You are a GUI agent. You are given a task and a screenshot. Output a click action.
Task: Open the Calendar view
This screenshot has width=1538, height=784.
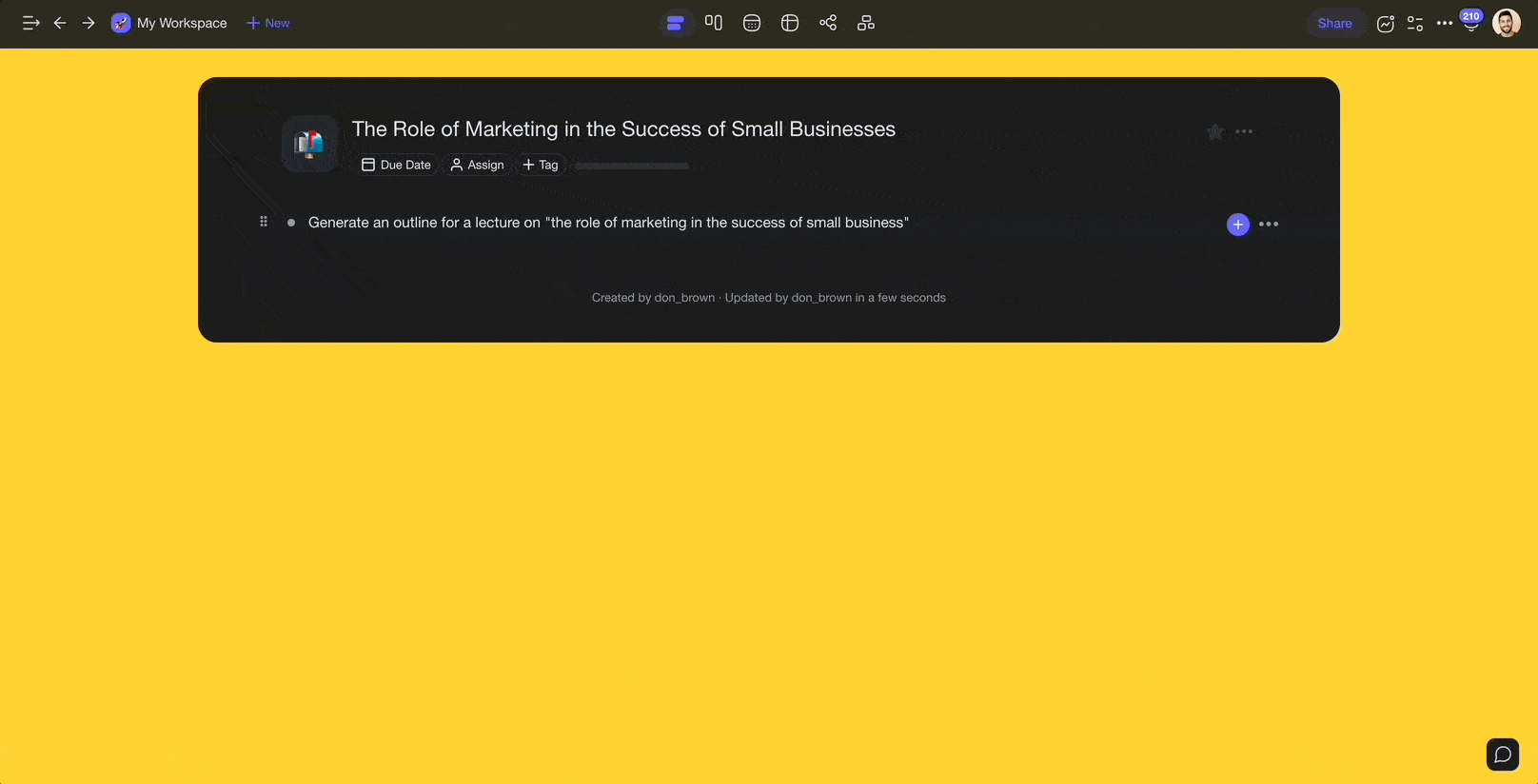752,24
